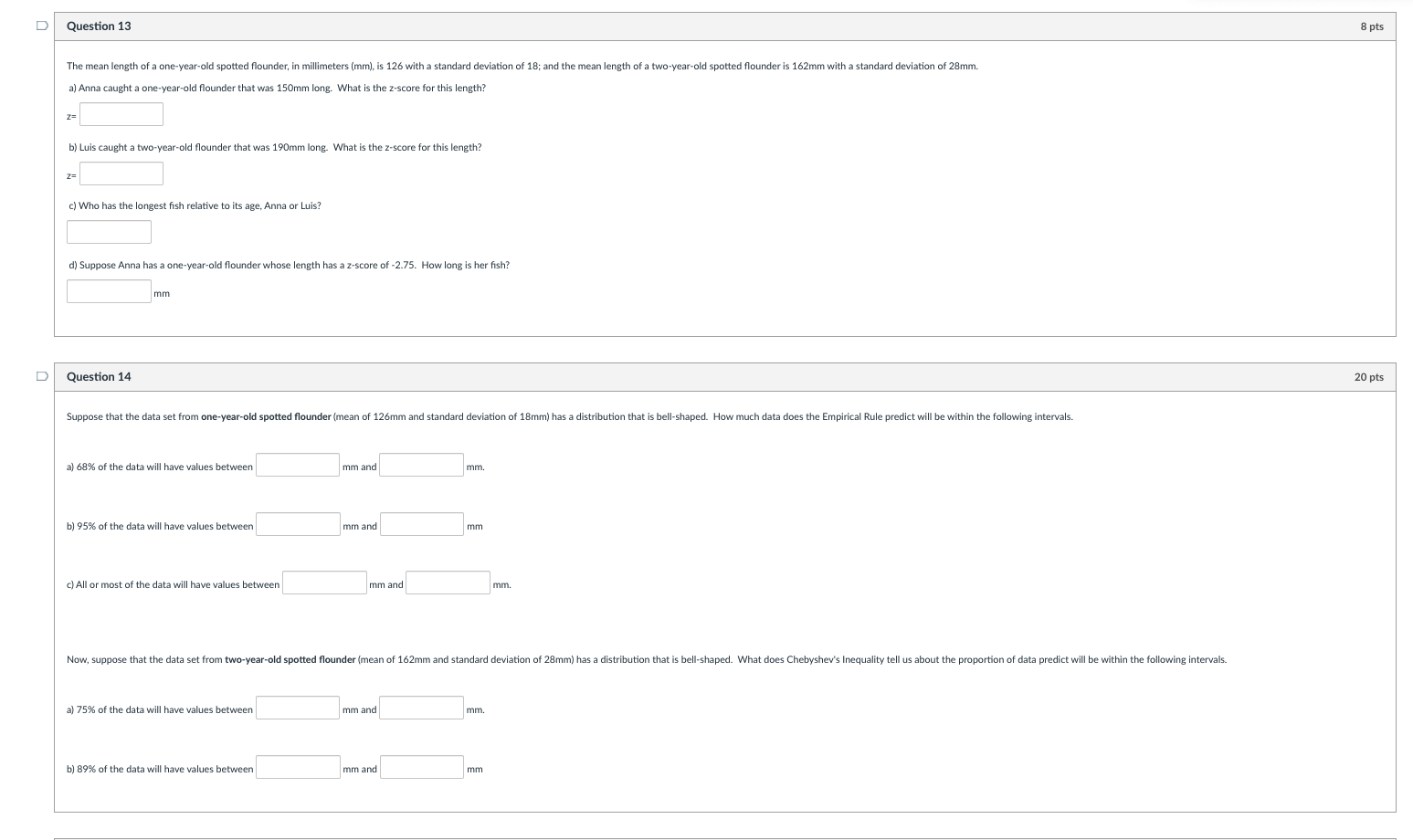Click the second box in the 95% interval

[421, 522]
